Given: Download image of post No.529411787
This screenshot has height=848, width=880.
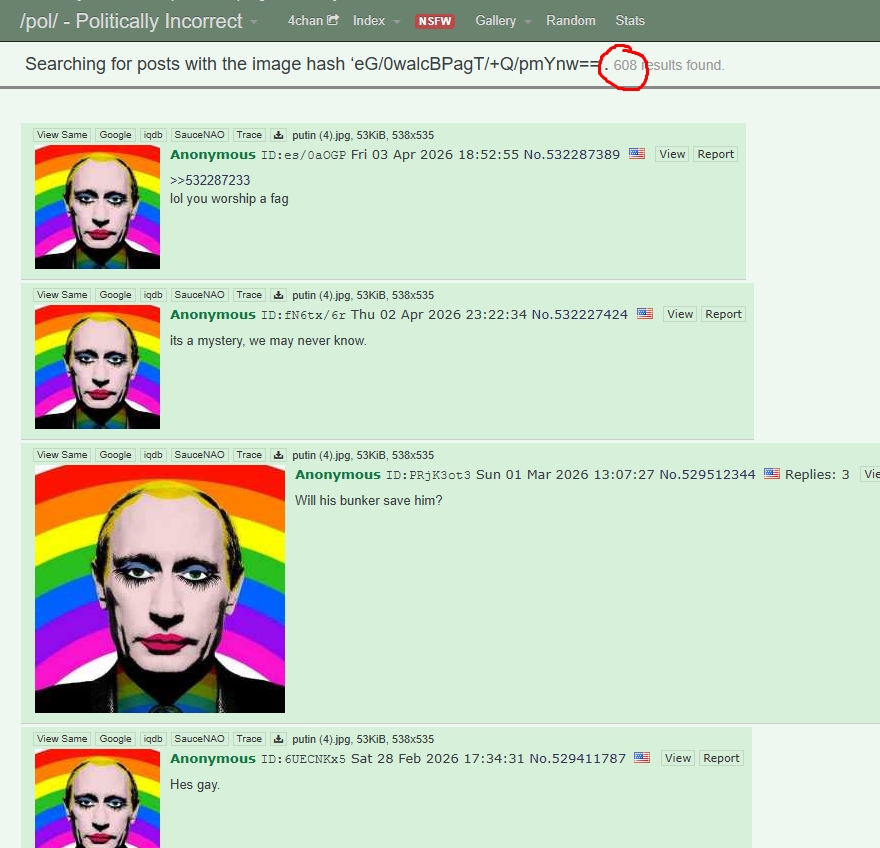Looking at the screenshot, I should pos(278,739).
